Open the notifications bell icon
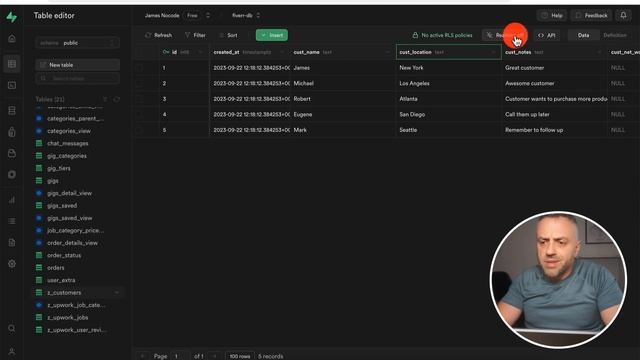640x360 pixels. [x=623, y=16]
